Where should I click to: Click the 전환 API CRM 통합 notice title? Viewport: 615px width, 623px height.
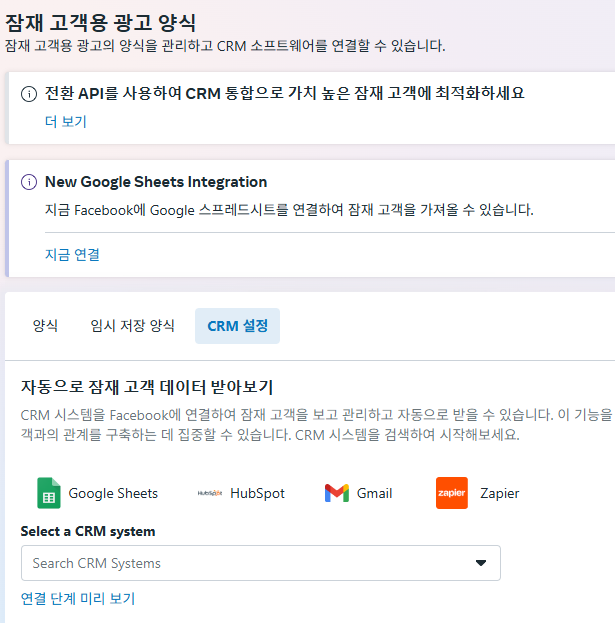tap(284, 94)
